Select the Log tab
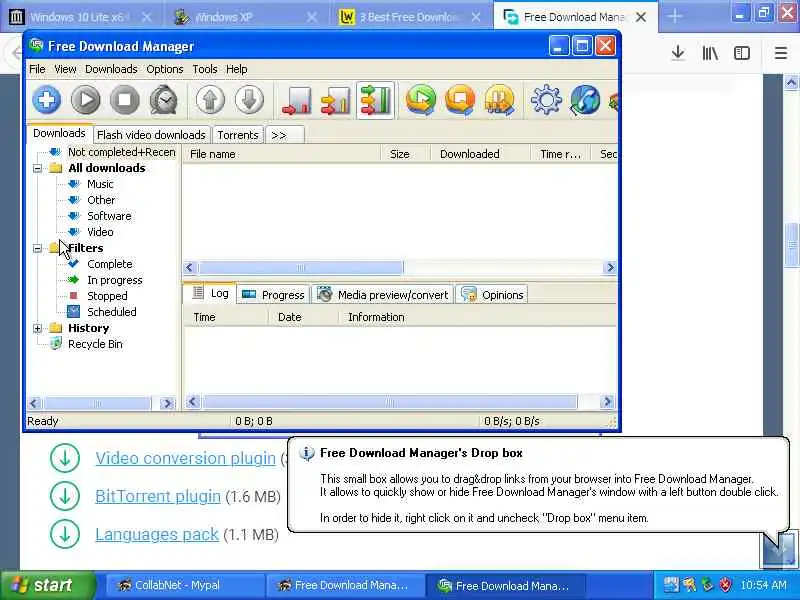The width and height of the screenshot is (800, 600). pyautogui.click(x=210, y=293)
